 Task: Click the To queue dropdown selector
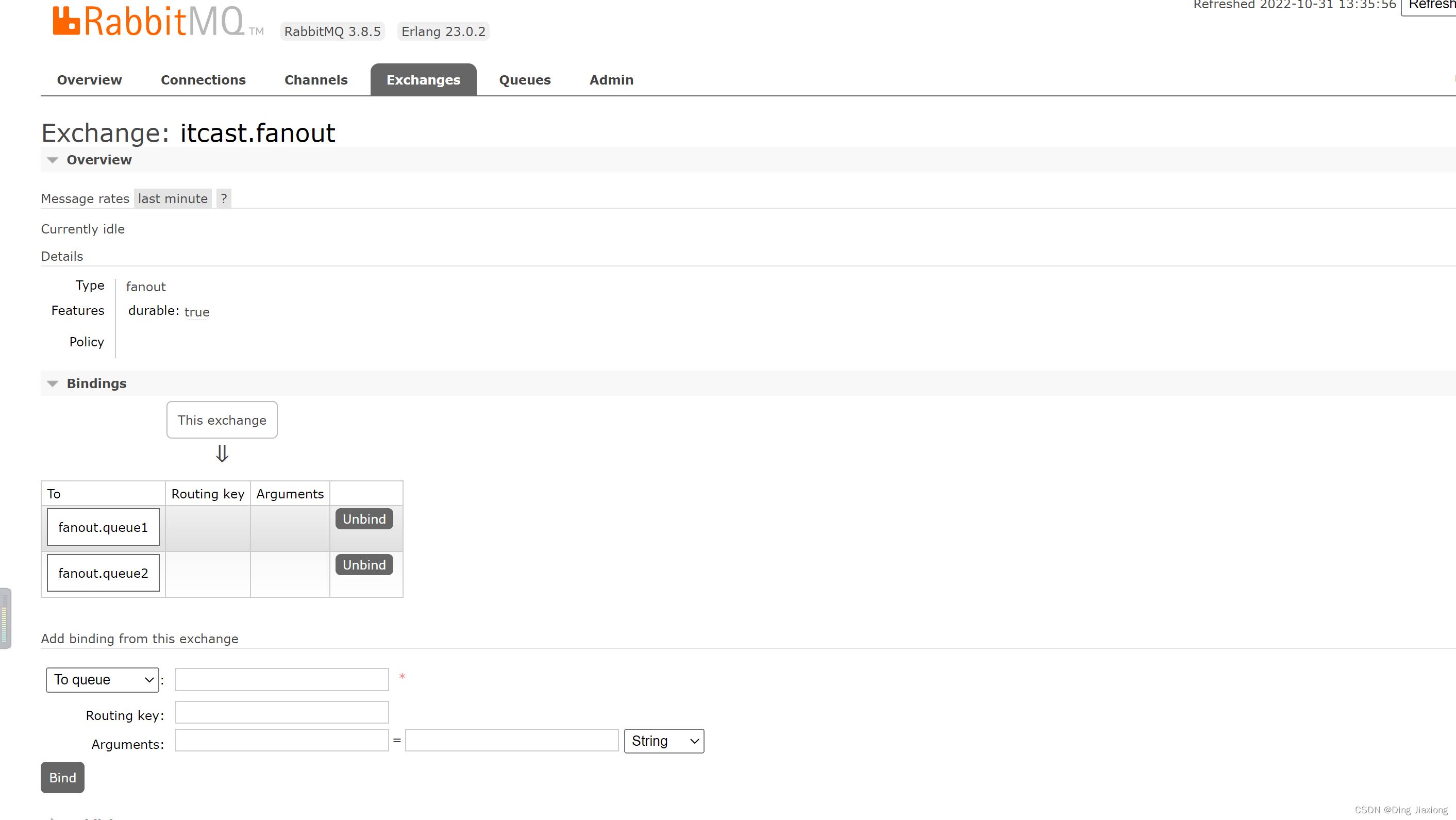tap(103, 679)
